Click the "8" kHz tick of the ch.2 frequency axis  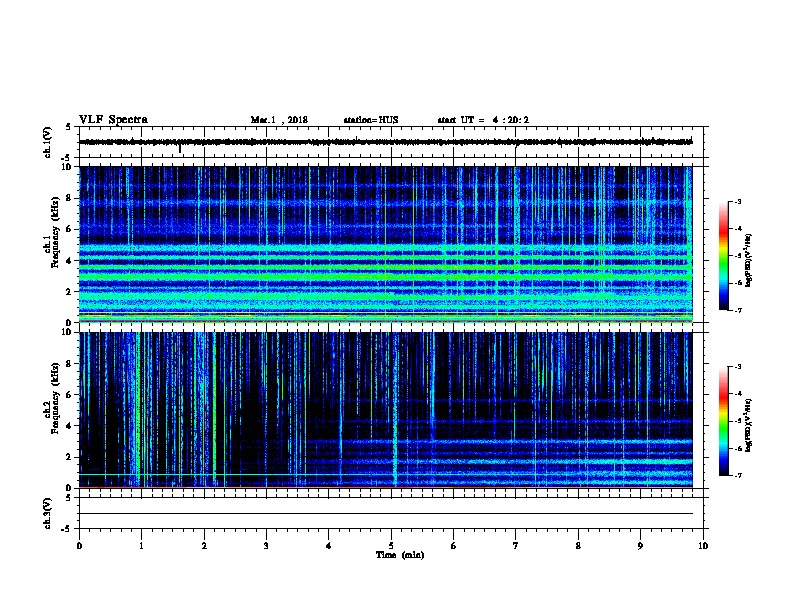(70, 364)
